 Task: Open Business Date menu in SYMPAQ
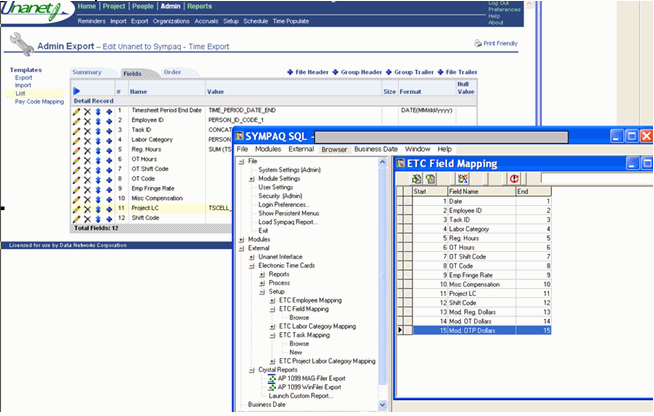pyautogui.click(x=376, y=149)
